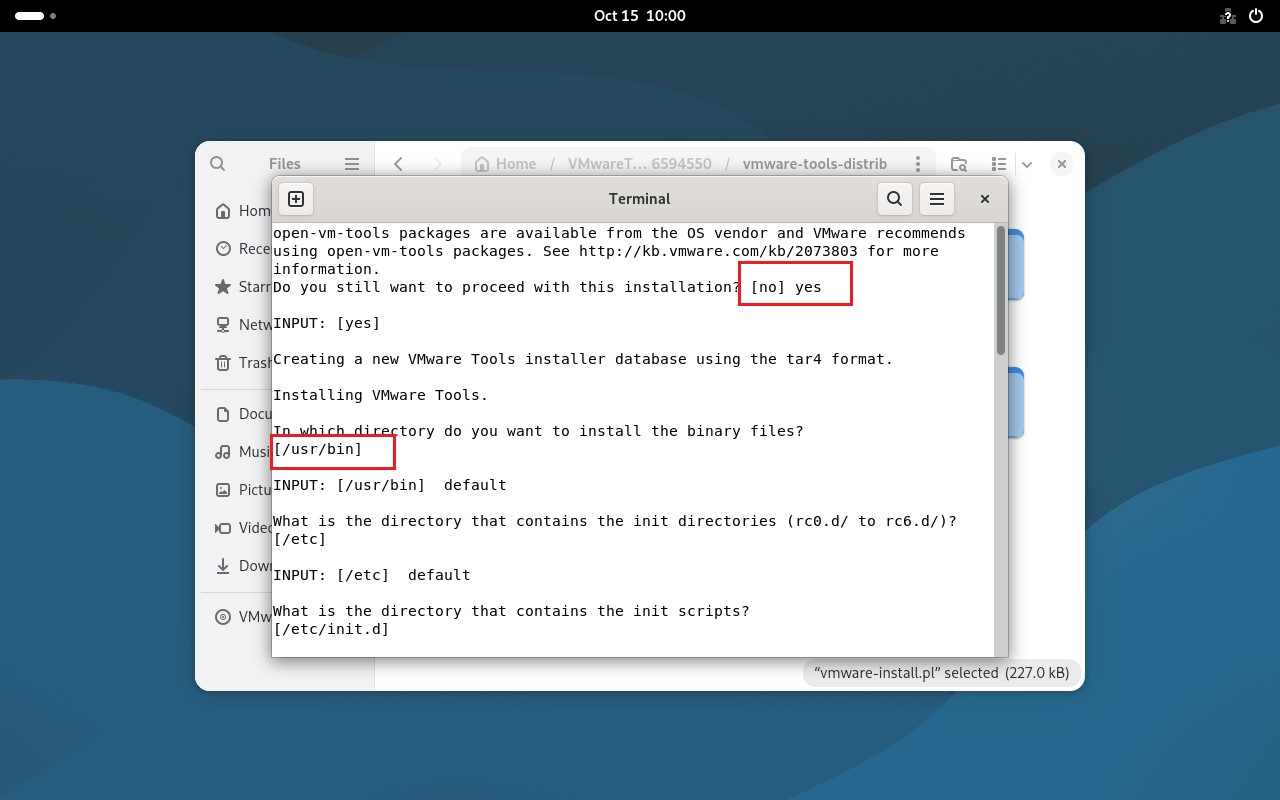
Task: Open Downloads from the Files sidebar
Action: [x=236, y=566]
